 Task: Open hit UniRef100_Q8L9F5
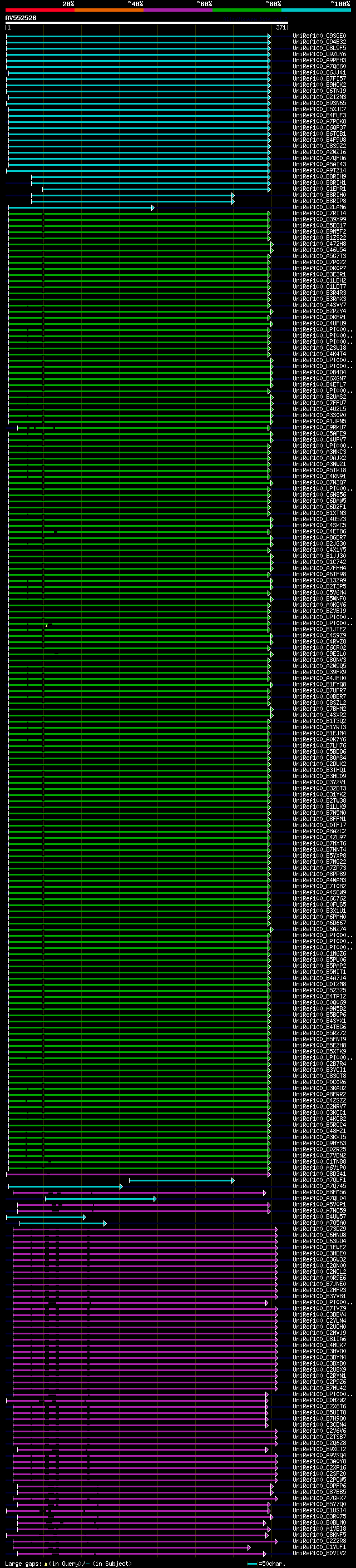[319, 48]
